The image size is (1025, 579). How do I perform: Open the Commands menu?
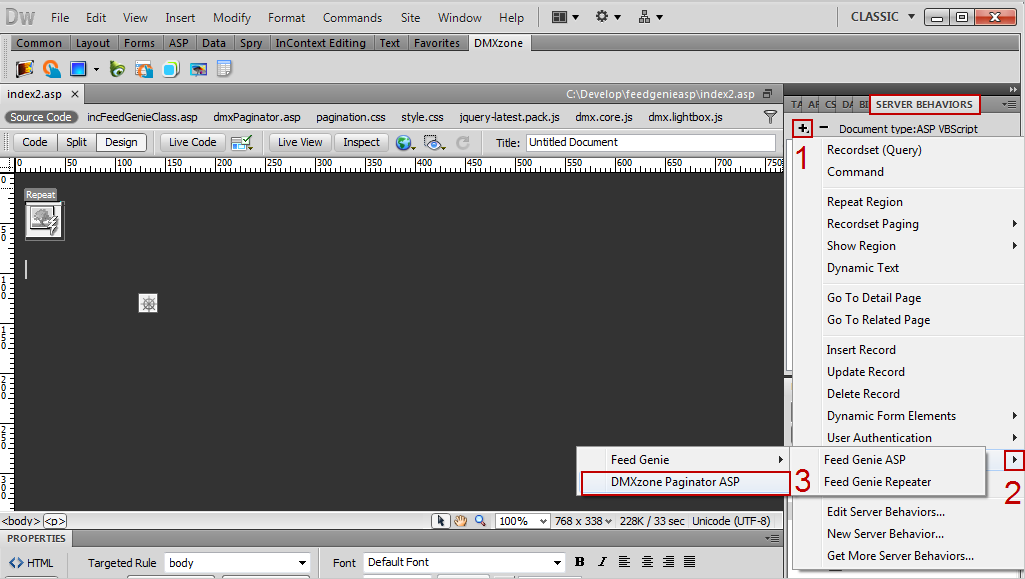pos(352,18)
